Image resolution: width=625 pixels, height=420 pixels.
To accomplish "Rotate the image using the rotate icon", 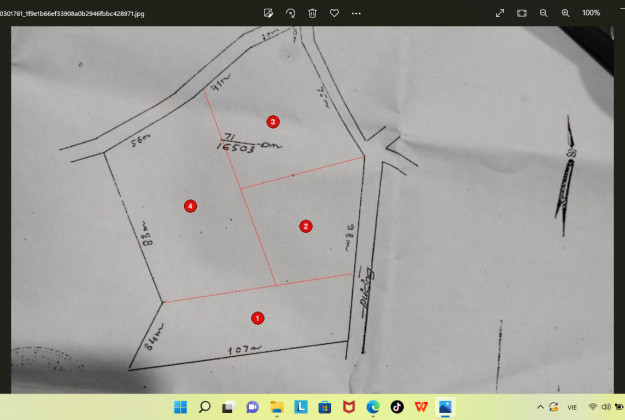I will click(x=291, y=13).
